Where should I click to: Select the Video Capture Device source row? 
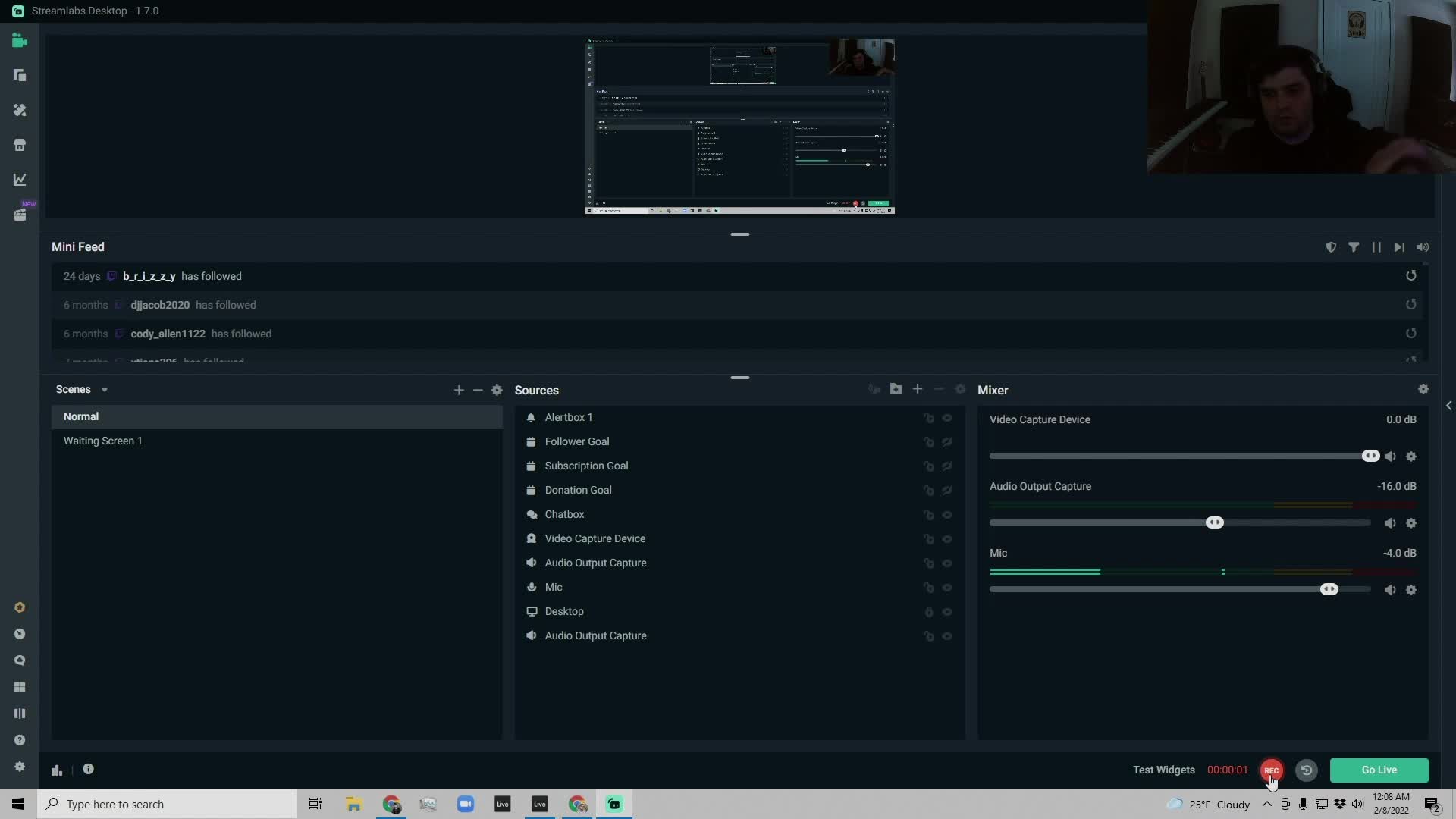[x=739, y=538]
